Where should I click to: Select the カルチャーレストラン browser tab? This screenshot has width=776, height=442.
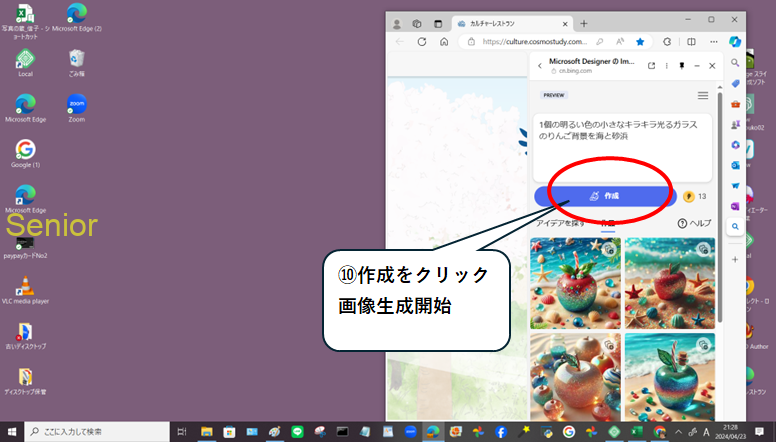coord(512,24)
